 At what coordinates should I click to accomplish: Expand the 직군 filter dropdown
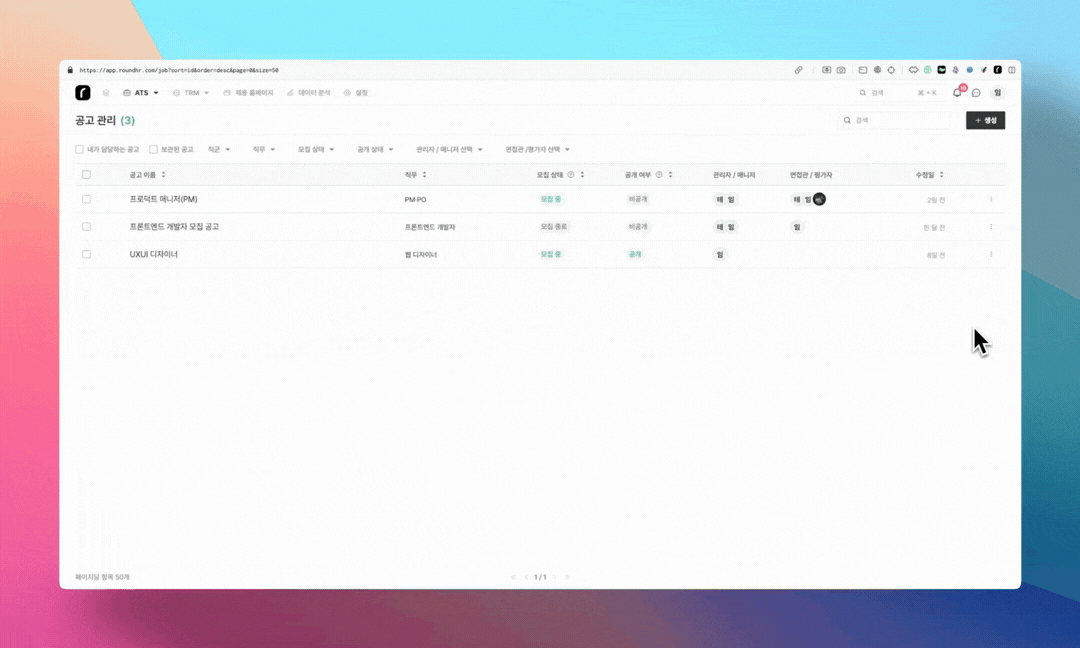(219, 150)
